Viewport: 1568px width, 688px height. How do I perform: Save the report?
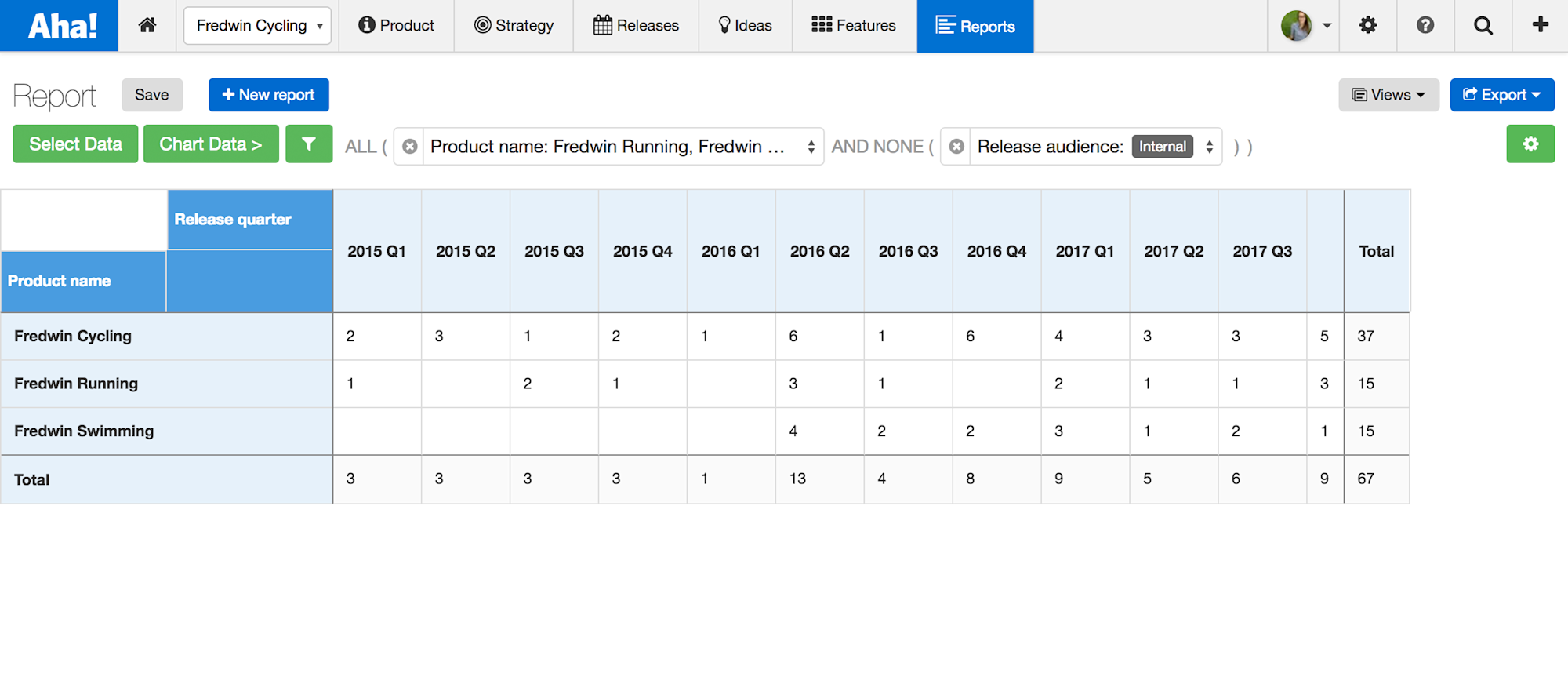152,95
